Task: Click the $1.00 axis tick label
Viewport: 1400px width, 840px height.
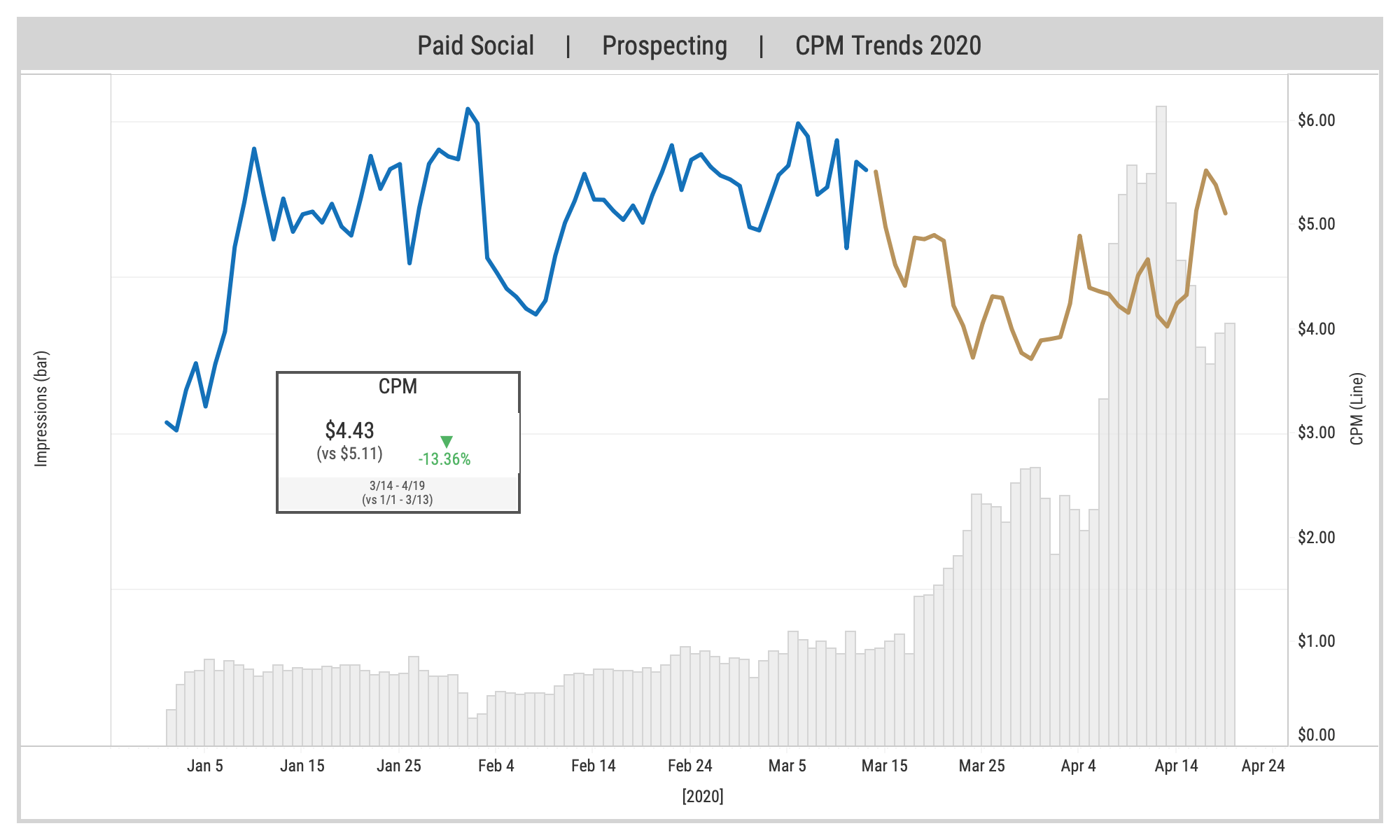Action: point(1316,640)
